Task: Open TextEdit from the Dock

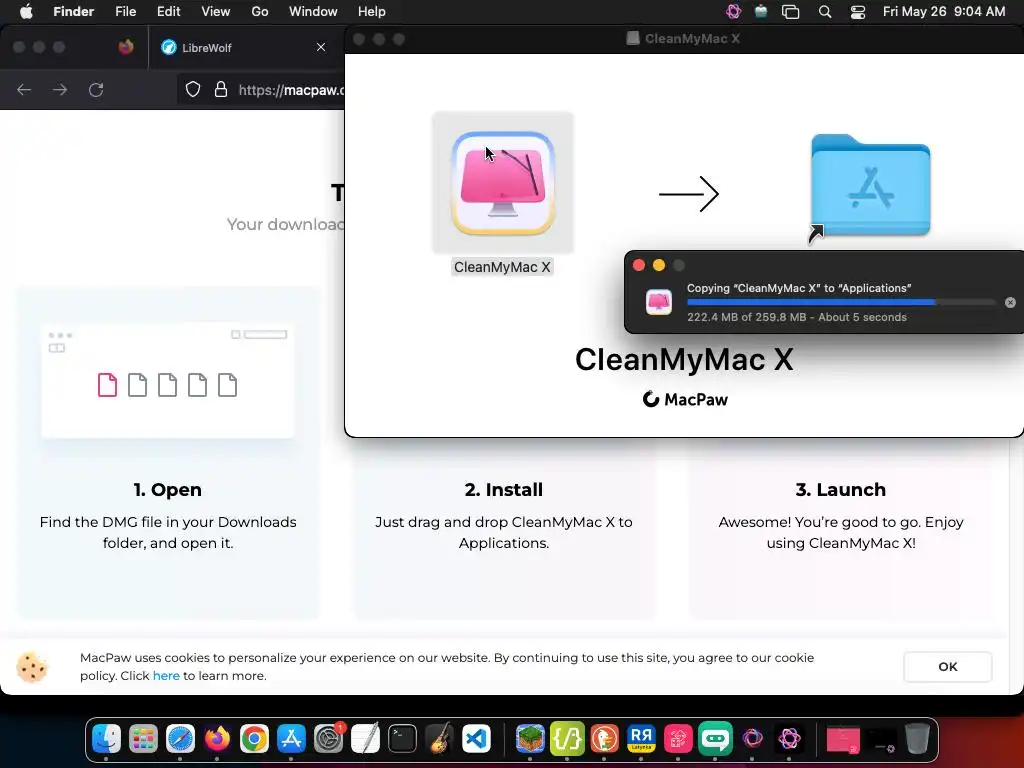Action: tap(365, 739)
